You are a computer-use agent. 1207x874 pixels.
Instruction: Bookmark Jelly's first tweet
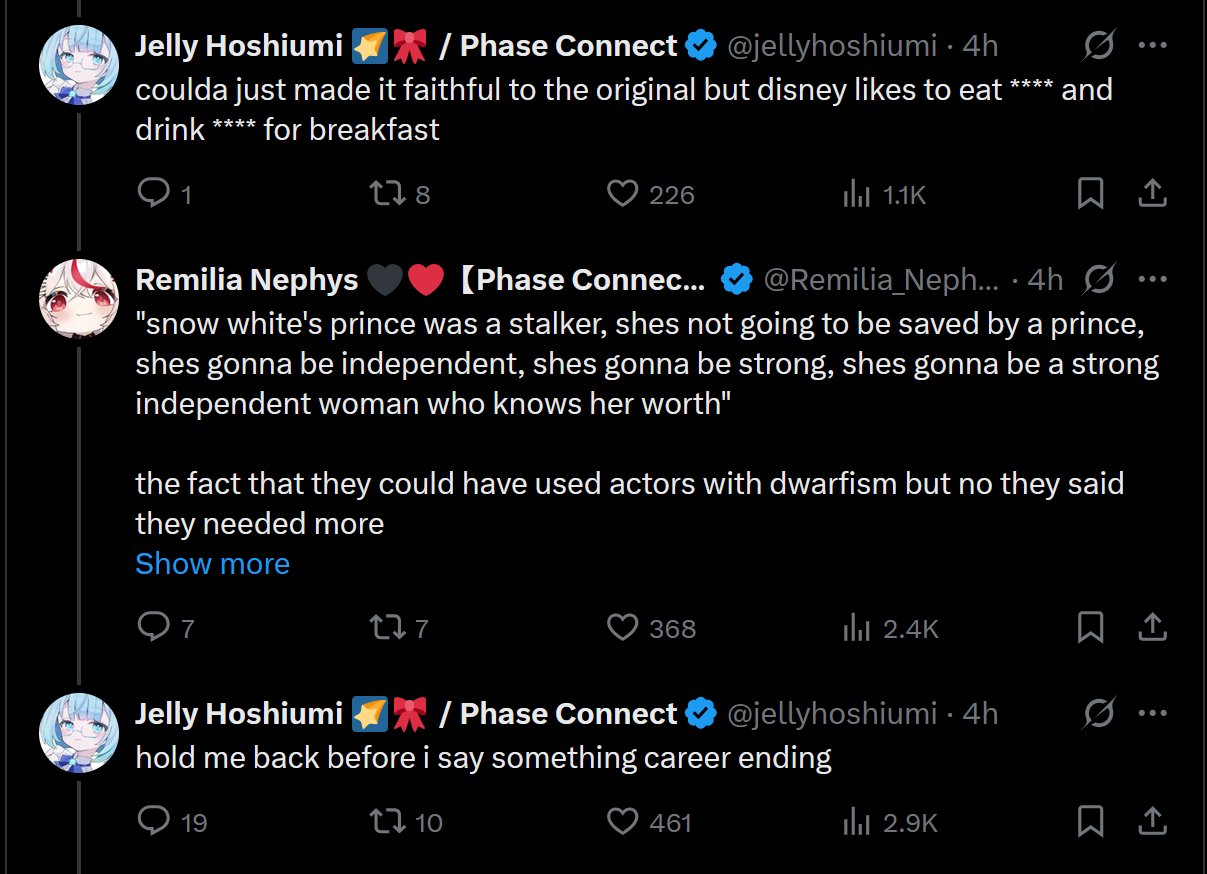click(1090, 193)
